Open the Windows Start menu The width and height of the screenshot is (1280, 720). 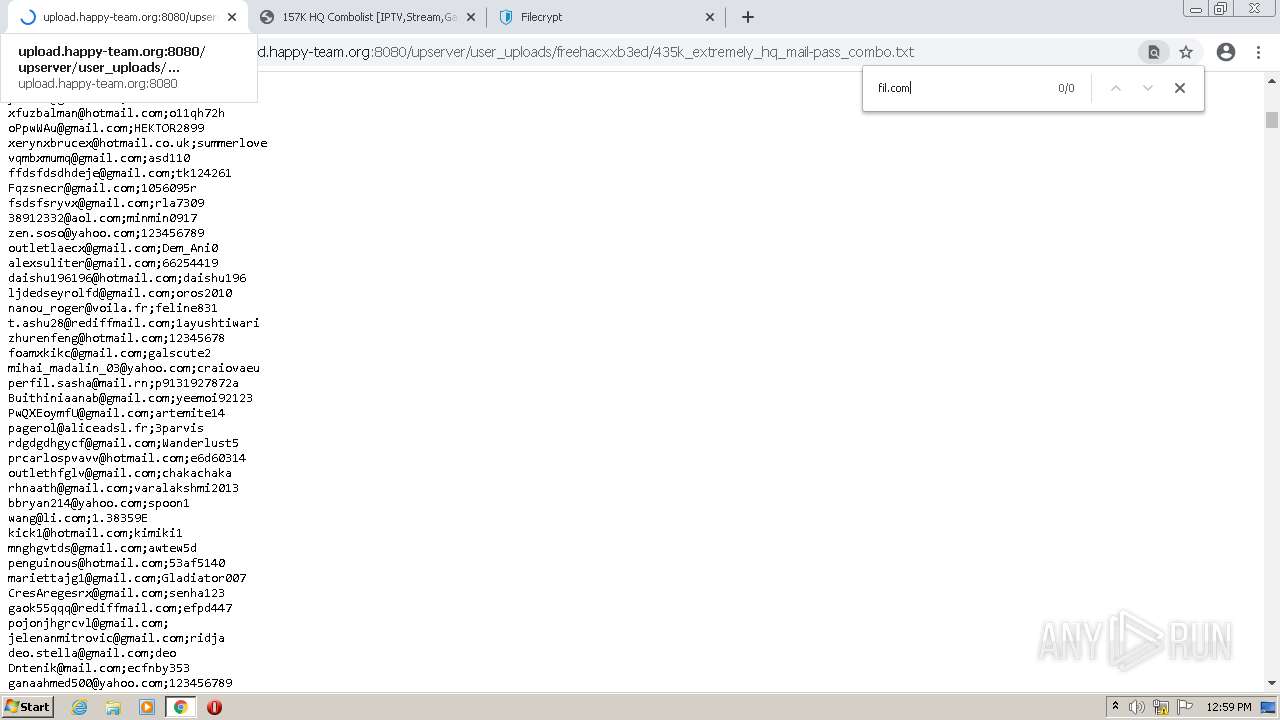pyautogui.click(x=27, y=707)
